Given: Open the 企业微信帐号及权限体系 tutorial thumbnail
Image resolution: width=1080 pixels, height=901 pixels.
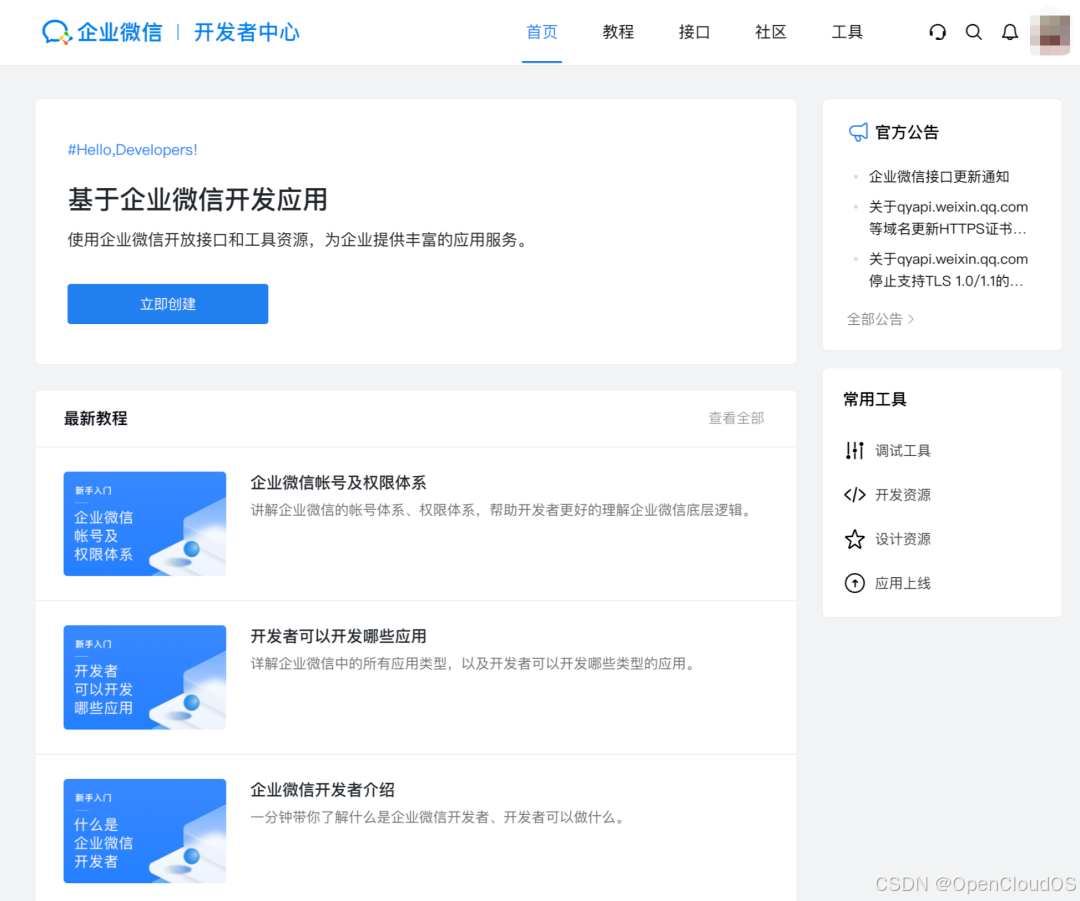Looking at the screenshot, I should coord(144,523).
